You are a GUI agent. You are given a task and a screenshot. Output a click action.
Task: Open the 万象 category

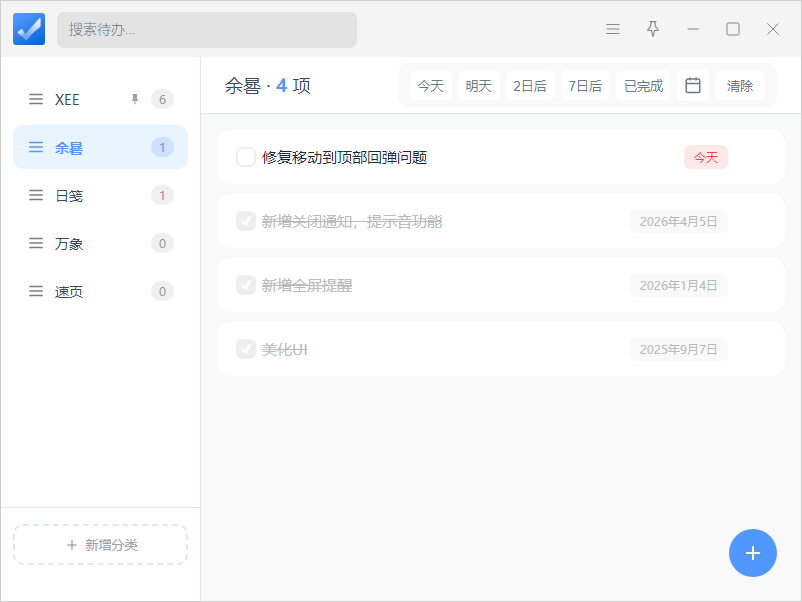point(100,243)
